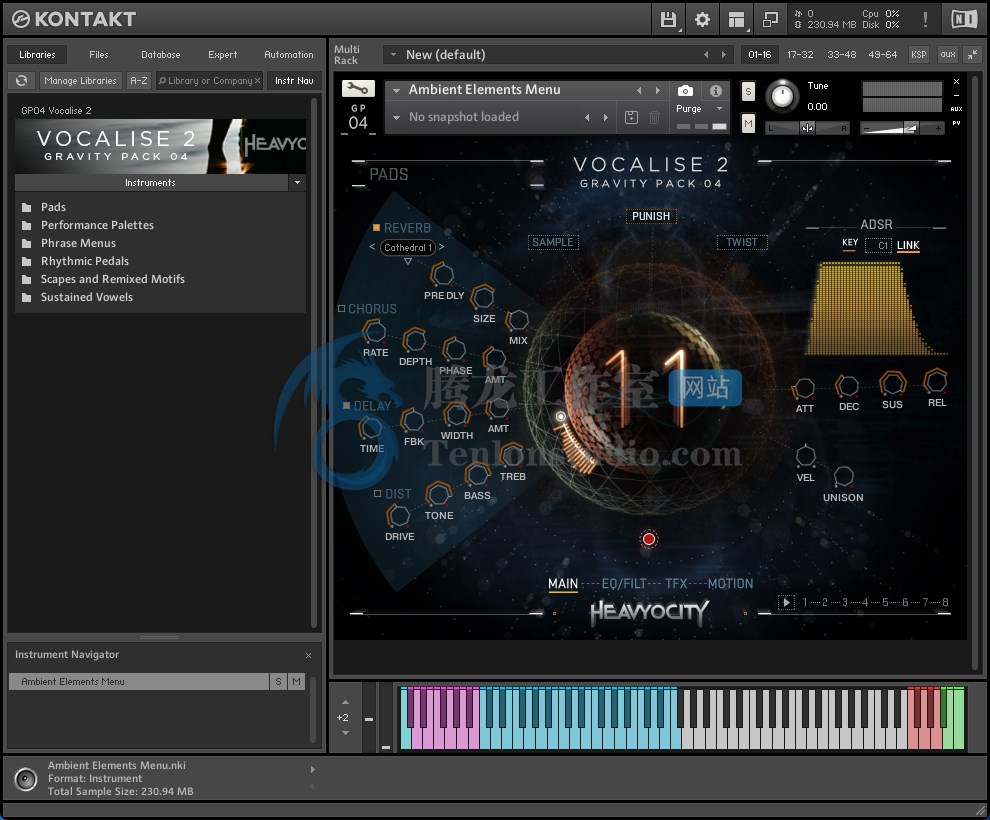Show rack page 17-32

800,55
